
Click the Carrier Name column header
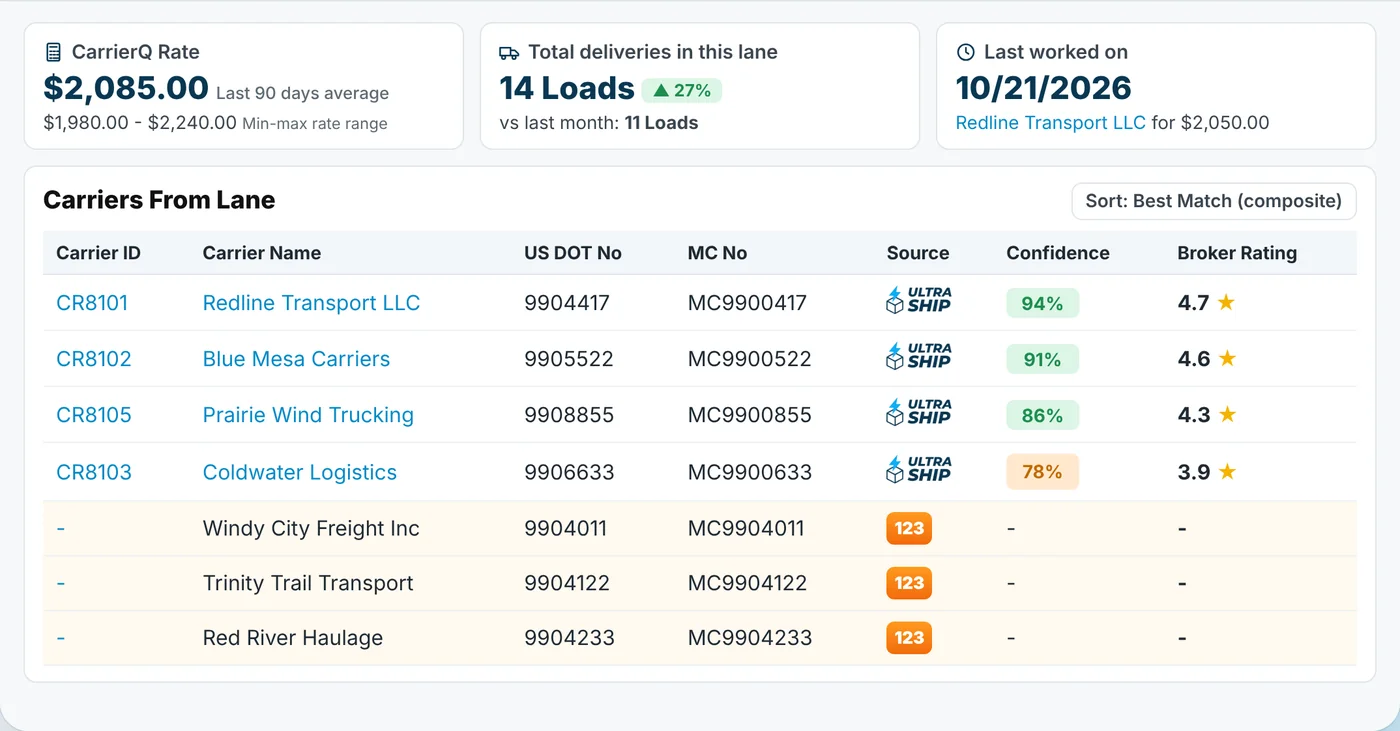262,253
